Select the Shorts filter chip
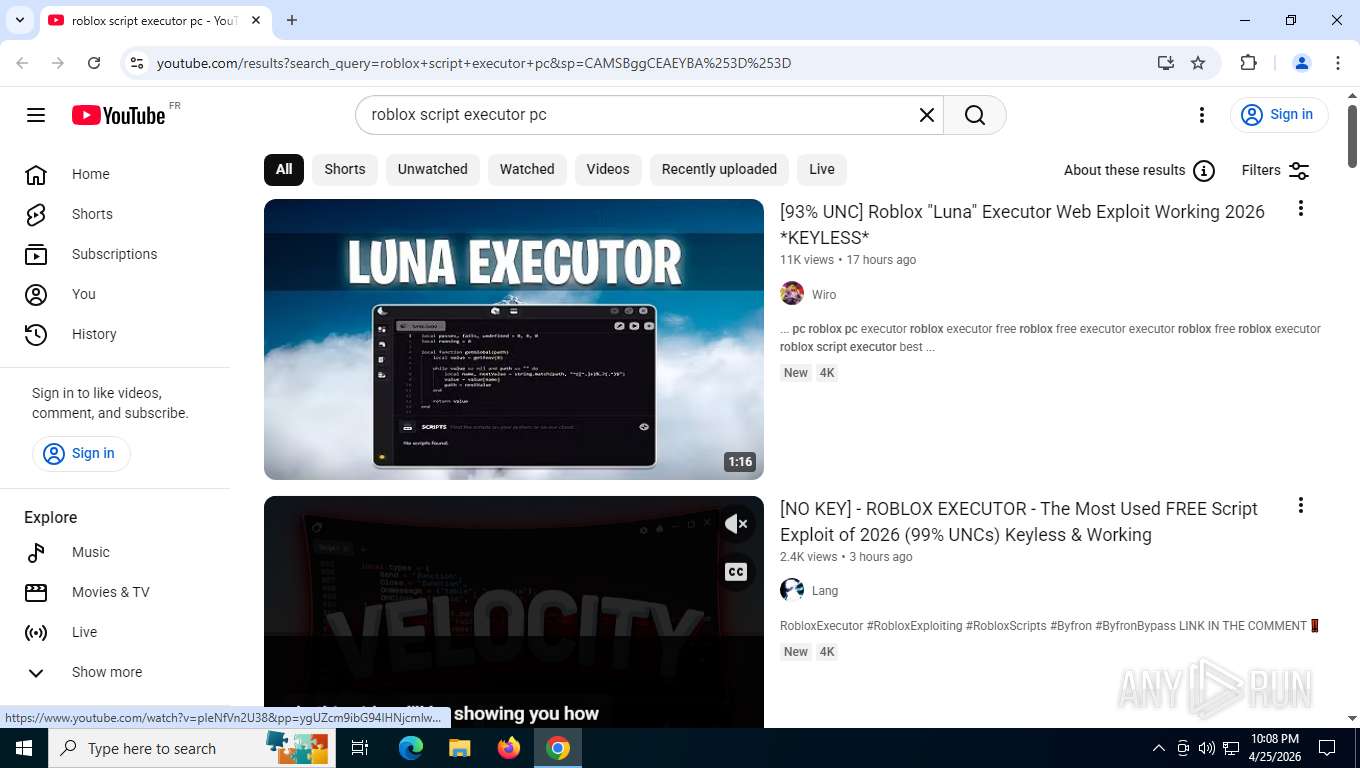 click(x=345, y=169)
